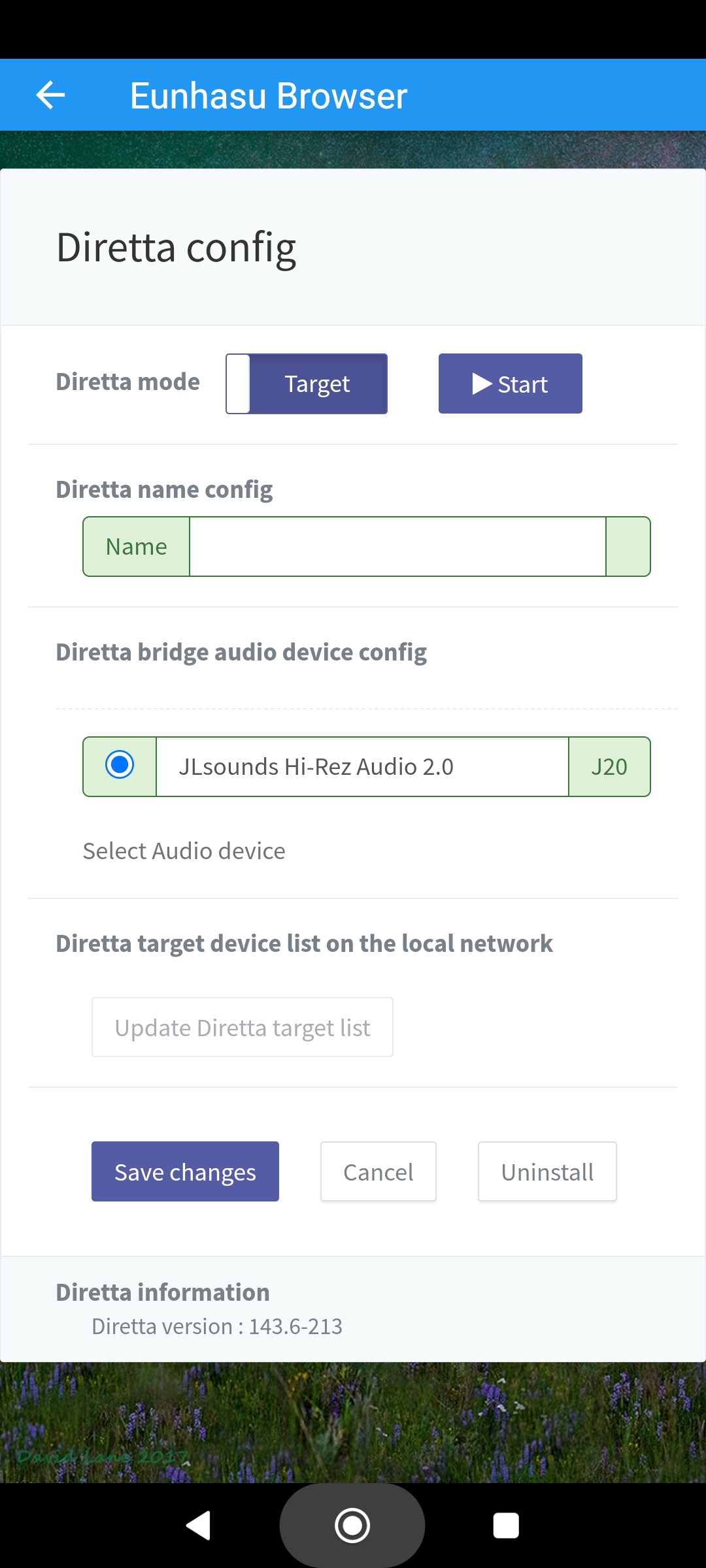Click Update Diretta target list button
The image size is (706, 1568).
point(243,1027)
